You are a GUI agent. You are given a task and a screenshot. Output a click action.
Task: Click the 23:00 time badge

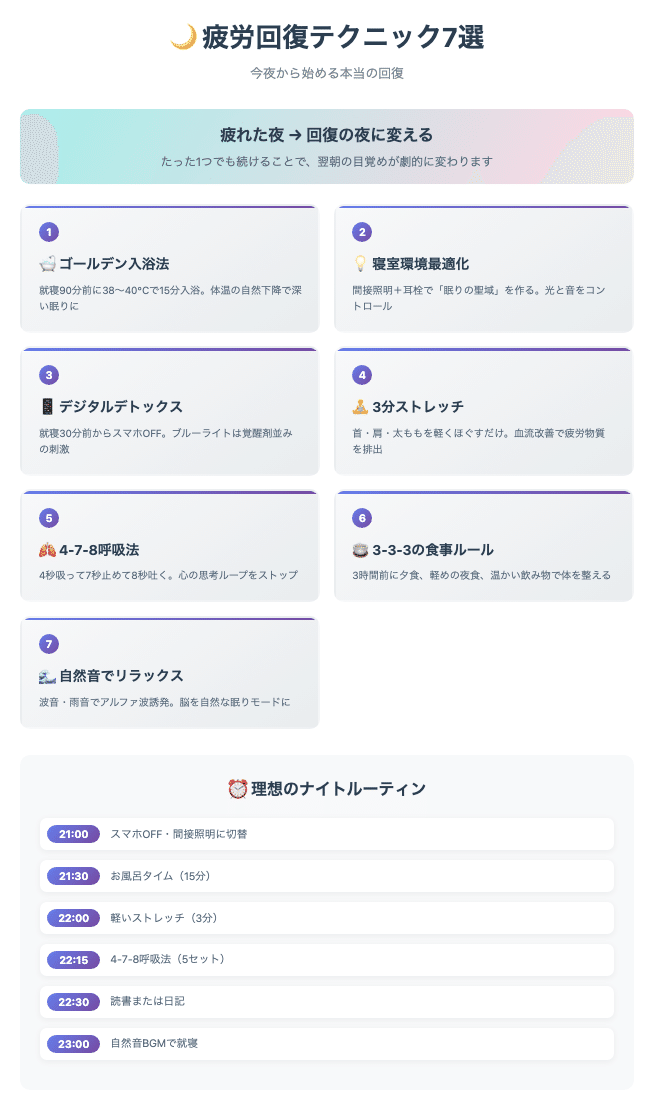point(74,1044)
